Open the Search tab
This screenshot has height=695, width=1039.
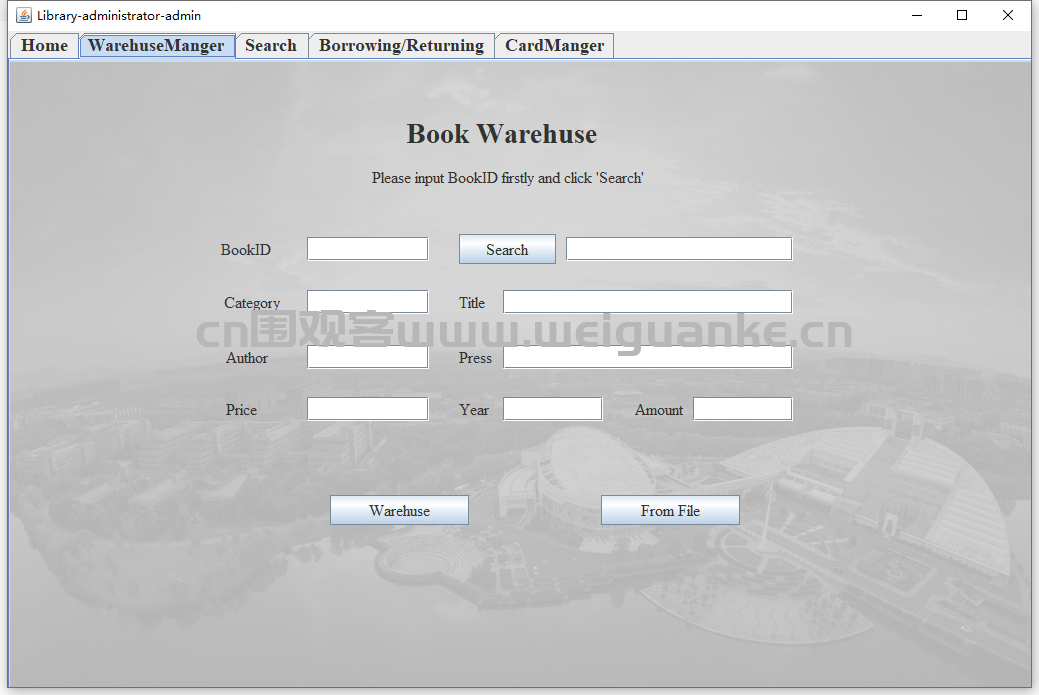coord(271,46)
